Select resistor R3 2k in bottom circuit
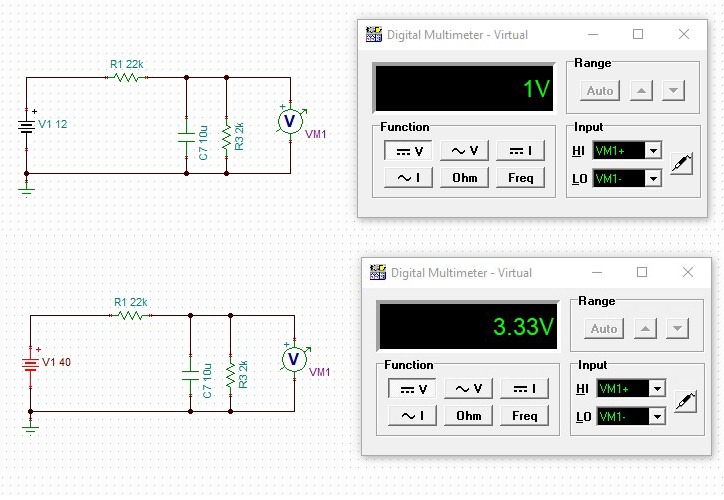This screenshot has height=500, width=724. pos(230,375)
